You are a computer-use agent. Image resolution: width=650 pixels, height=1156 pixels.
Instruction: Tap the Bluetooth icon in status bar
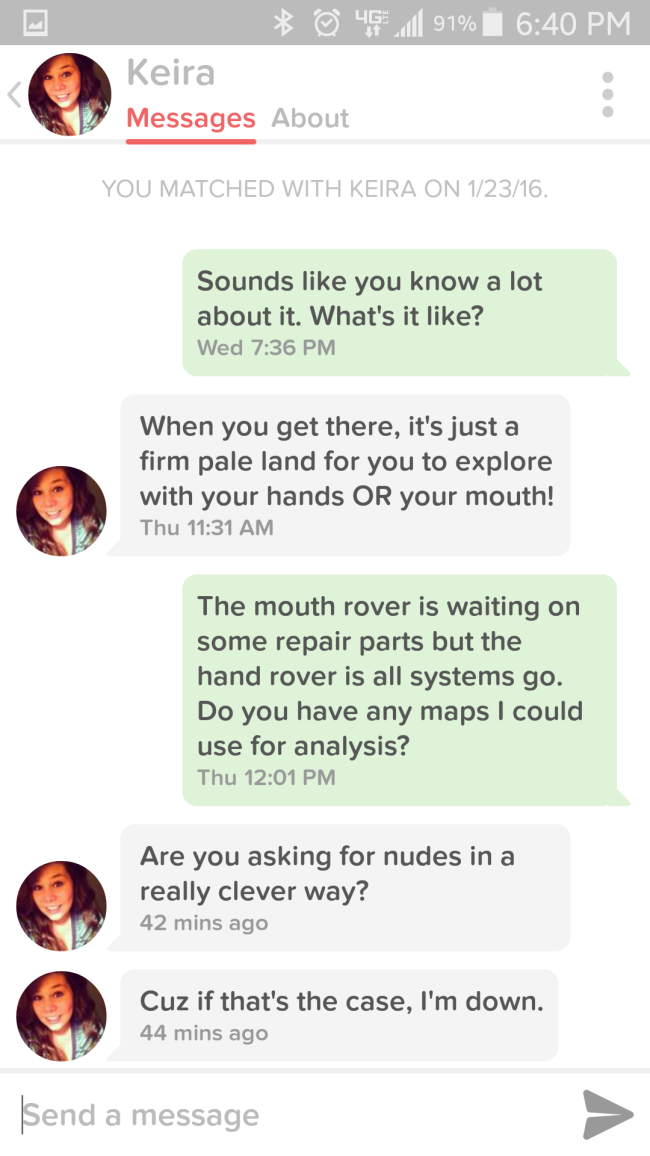pos(284,24)
